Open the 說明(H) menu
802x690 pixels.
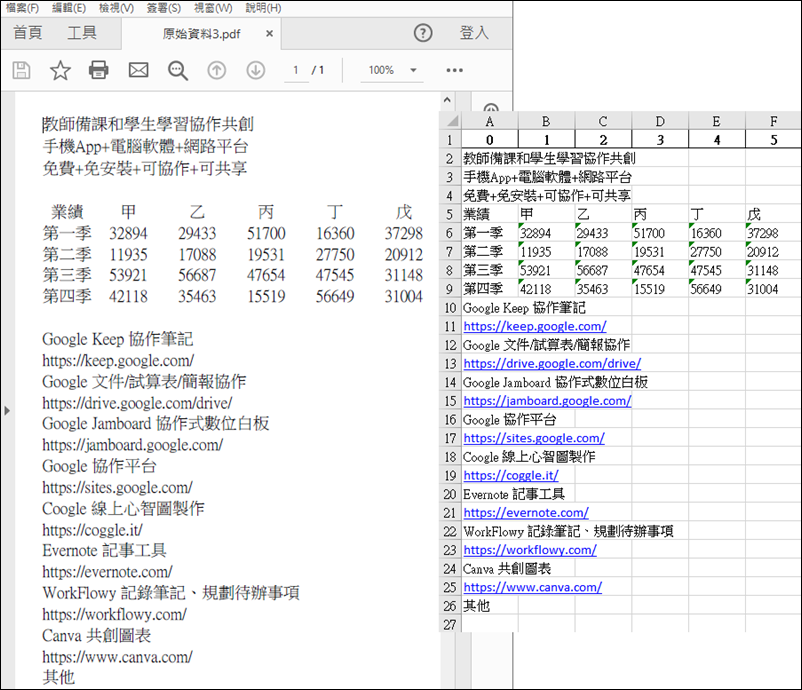click(263, 8)
